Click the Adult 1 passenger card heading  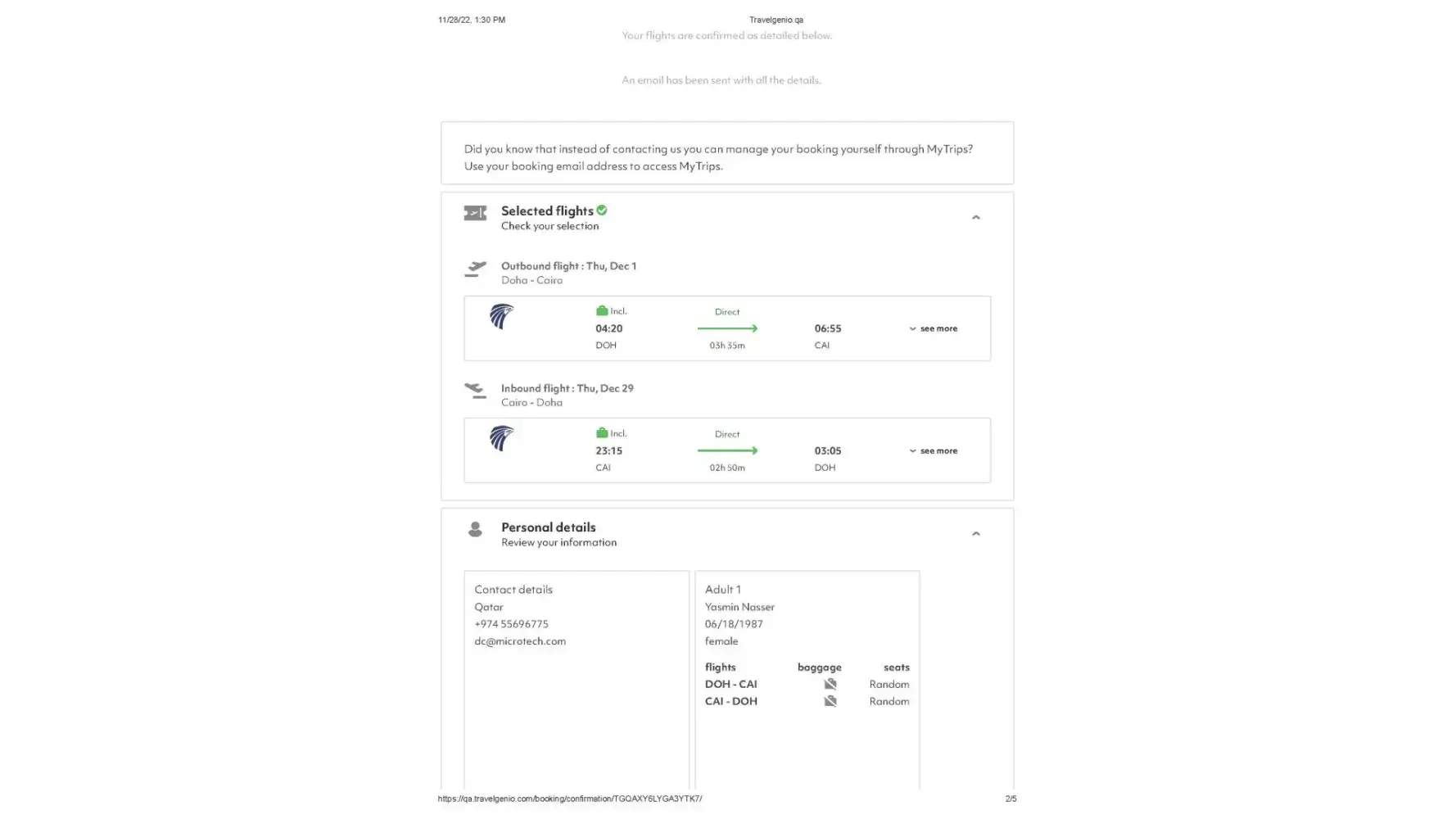click(723, 590)
